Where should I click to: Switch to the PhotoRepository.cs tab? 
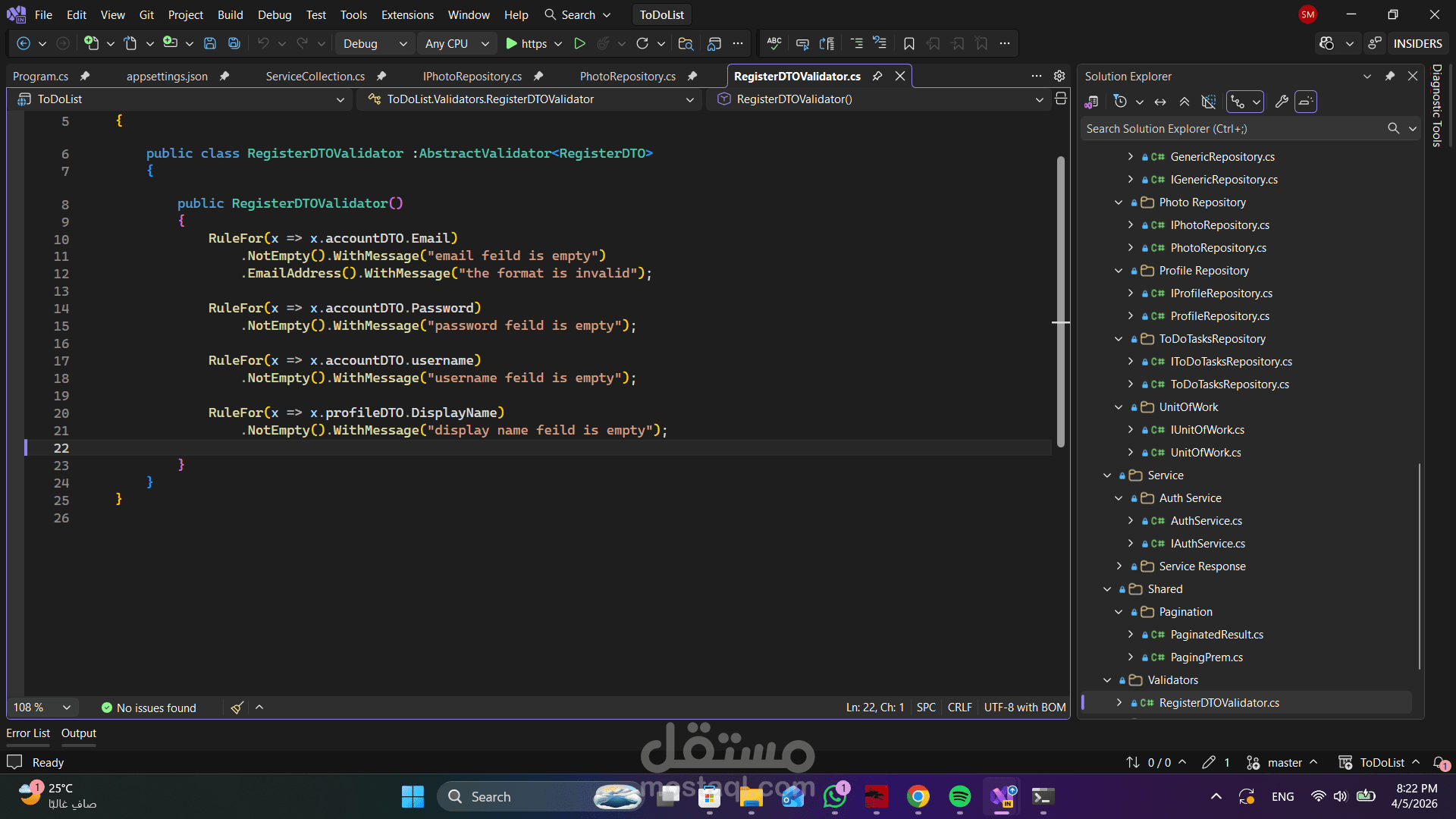[627, 76]
